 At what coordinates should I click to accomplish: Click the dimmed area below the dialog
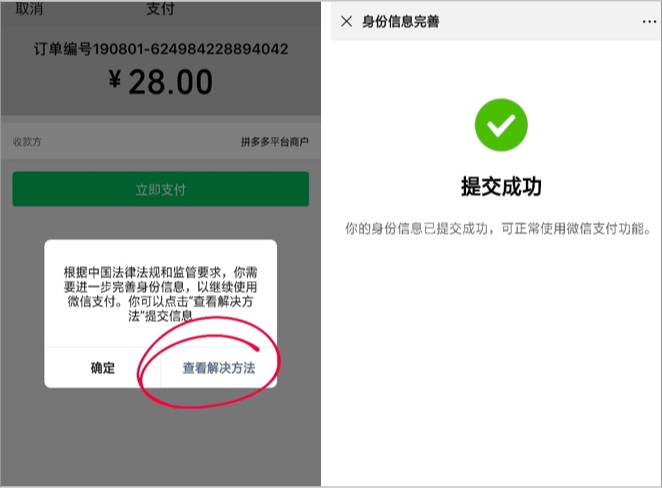[160, 439]
